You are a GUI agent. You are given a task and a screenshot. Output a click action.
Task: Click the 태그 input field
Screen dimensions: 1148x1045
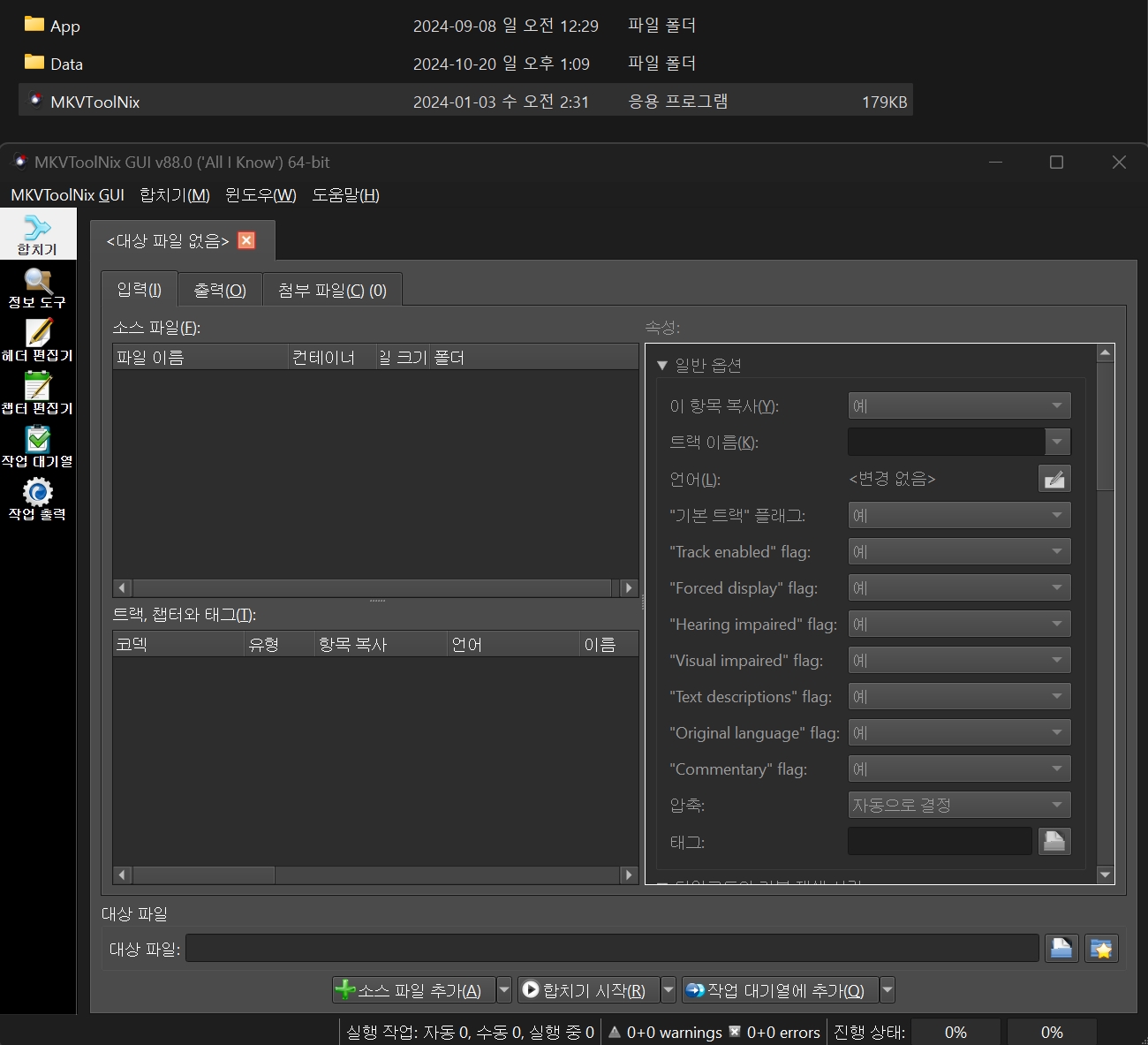pos(940,841)
